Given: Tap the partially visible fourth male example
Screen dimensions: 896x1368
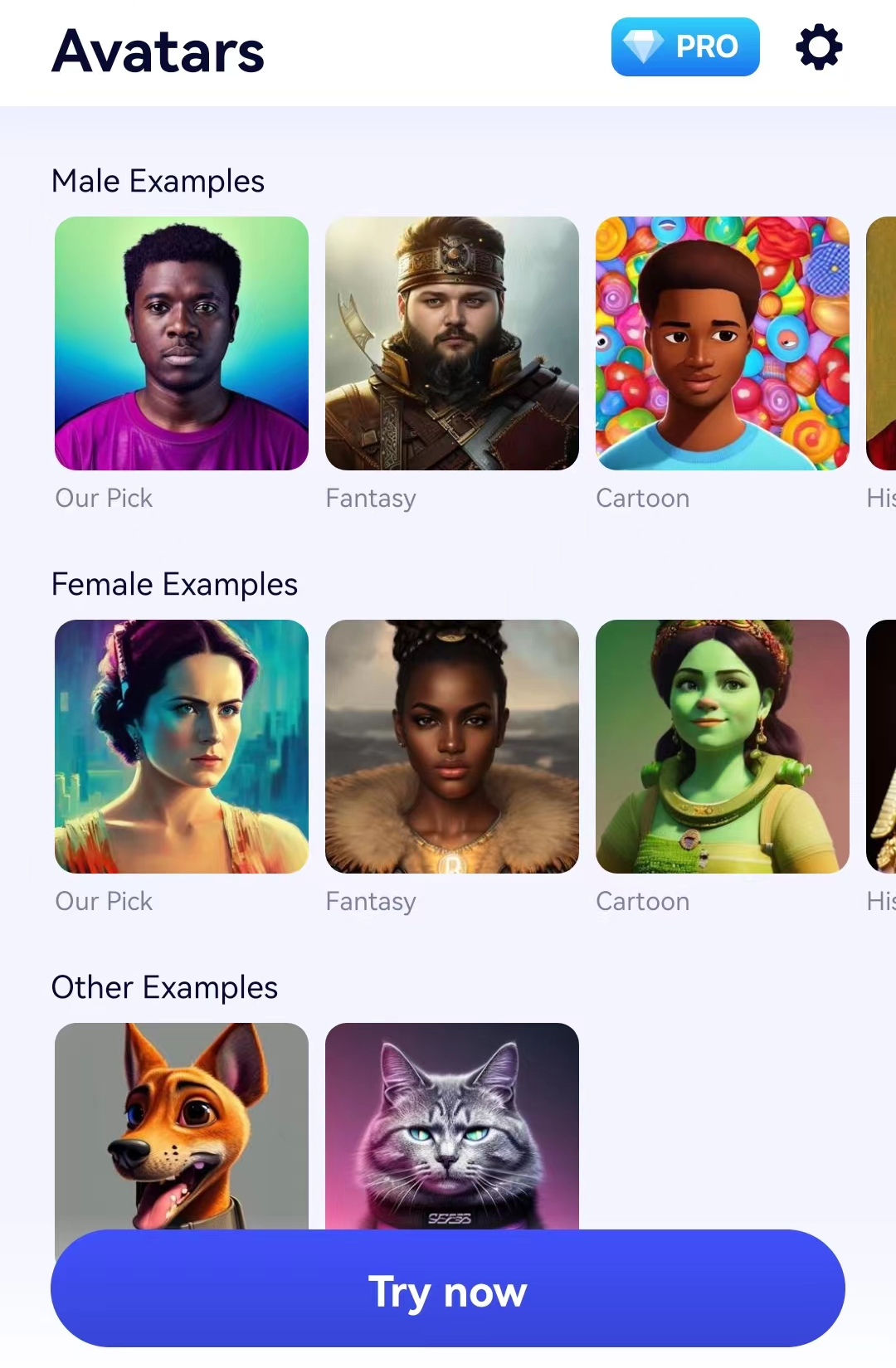Looking at the screenshot, I should (881, 343).
